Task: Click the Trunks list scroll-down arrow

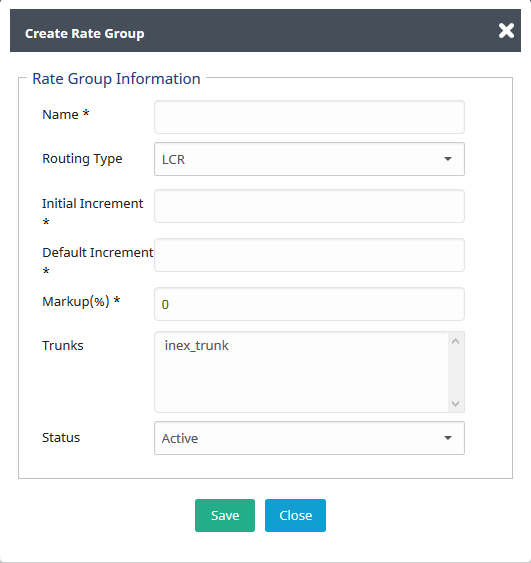Action: 456,404
